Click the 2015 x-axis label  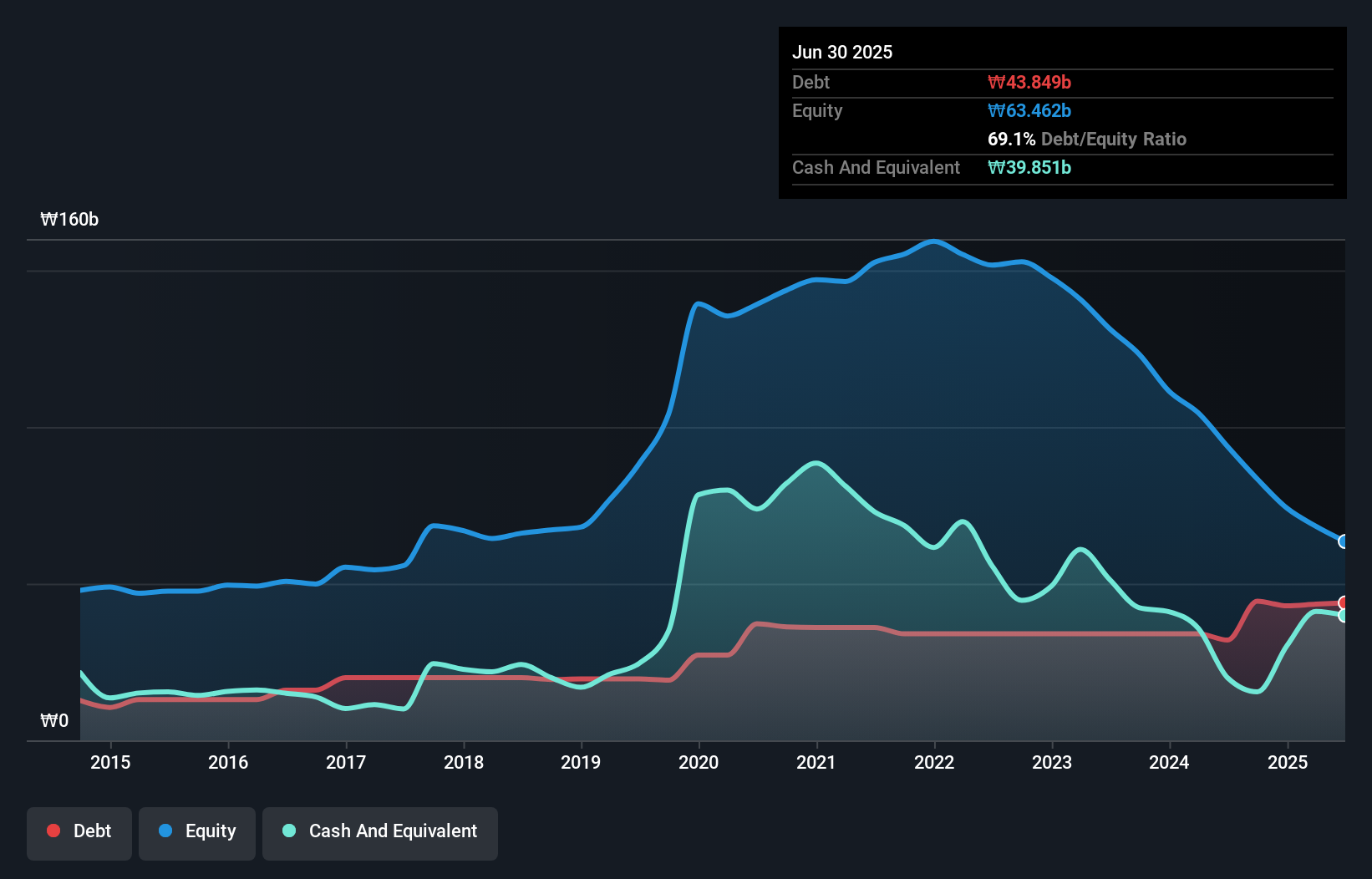click(x=110, y=762)
